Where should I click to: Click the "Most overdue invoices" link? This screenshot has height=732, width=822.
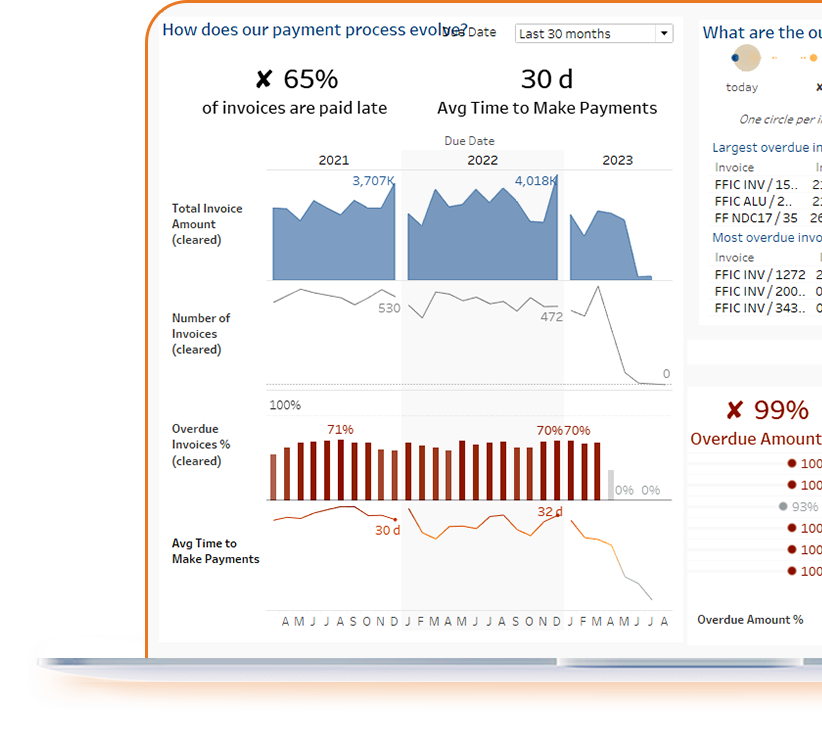[766, 237]
